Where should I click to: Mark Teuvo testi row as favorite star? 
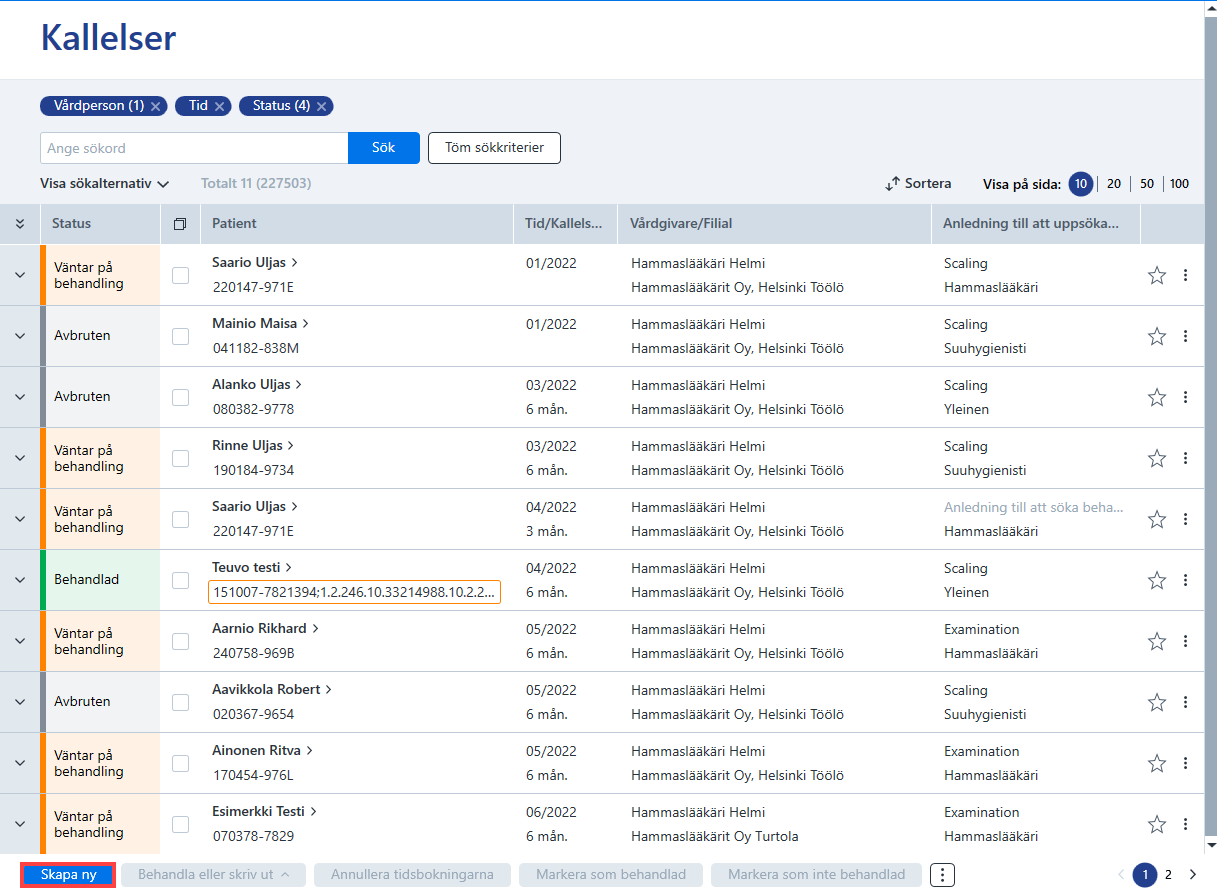[x=1157, y=580]
